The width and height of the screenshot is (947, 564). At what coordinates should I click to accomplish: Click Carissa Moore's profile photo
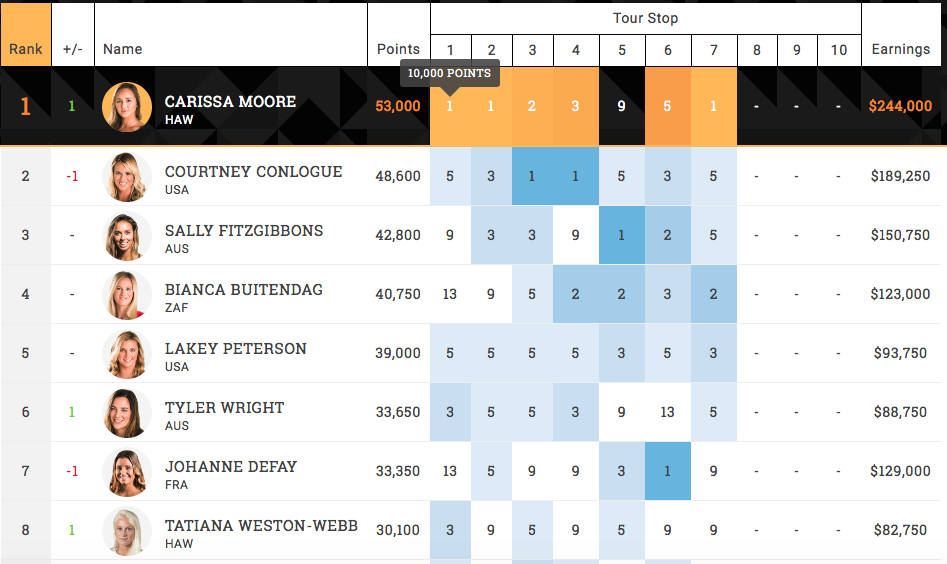point(127,106)
